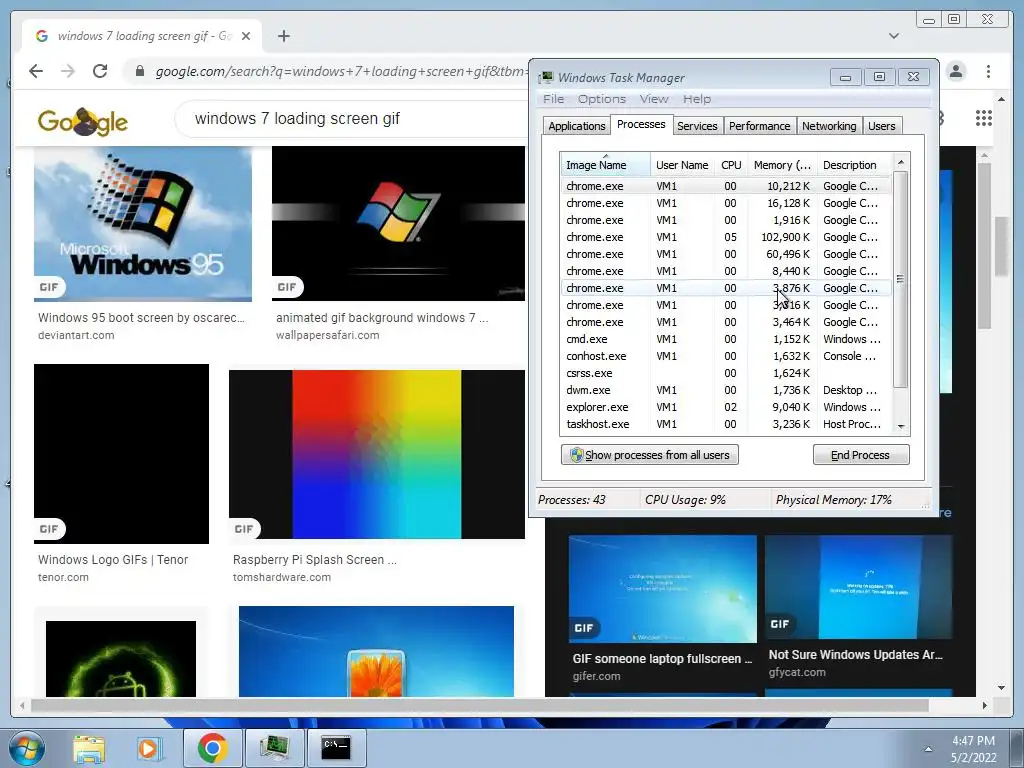Open Windows Explorer from the taskbar

[89, 749]
